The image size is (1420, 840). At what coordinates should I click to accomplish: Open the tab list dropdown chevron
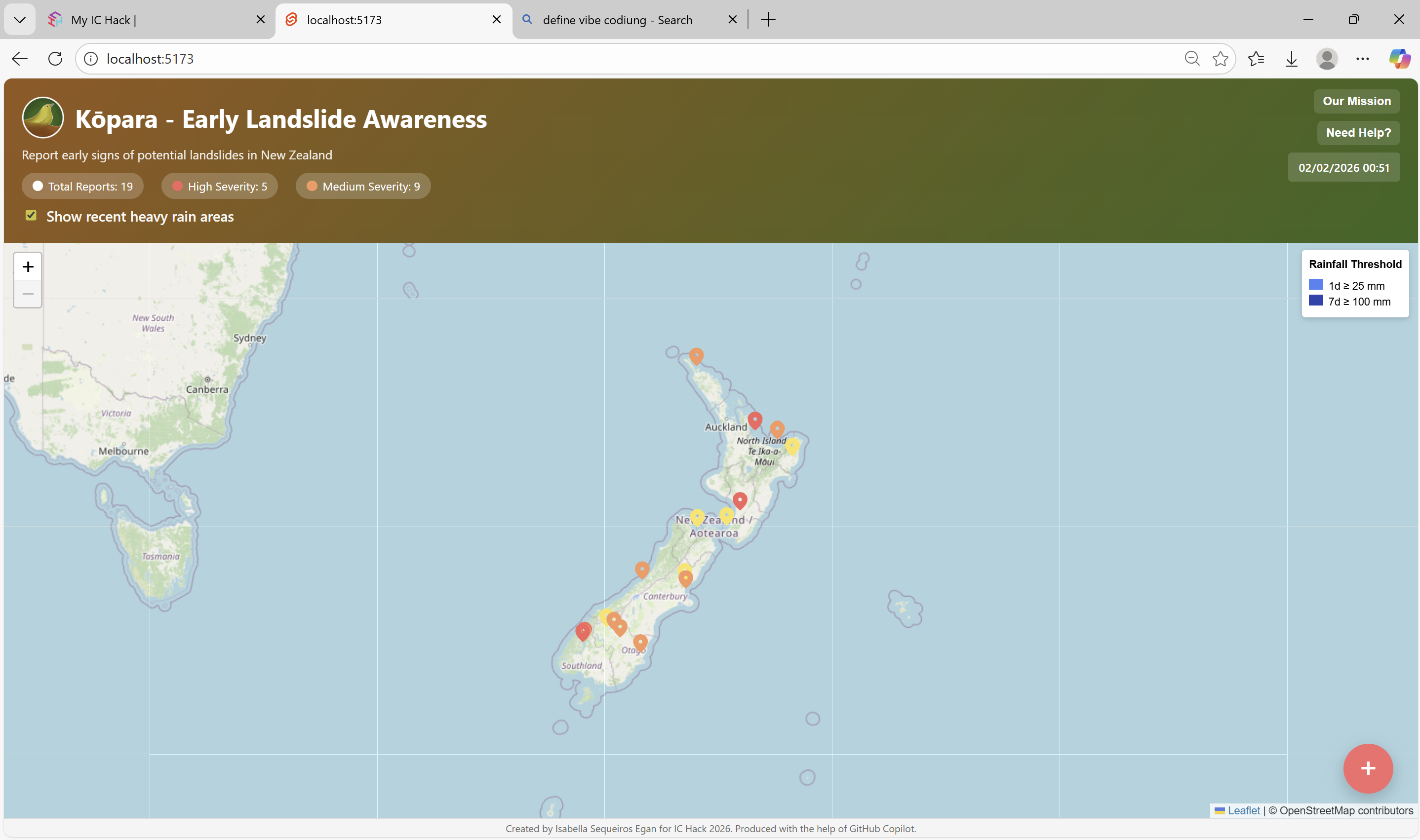tap(20, 20)
